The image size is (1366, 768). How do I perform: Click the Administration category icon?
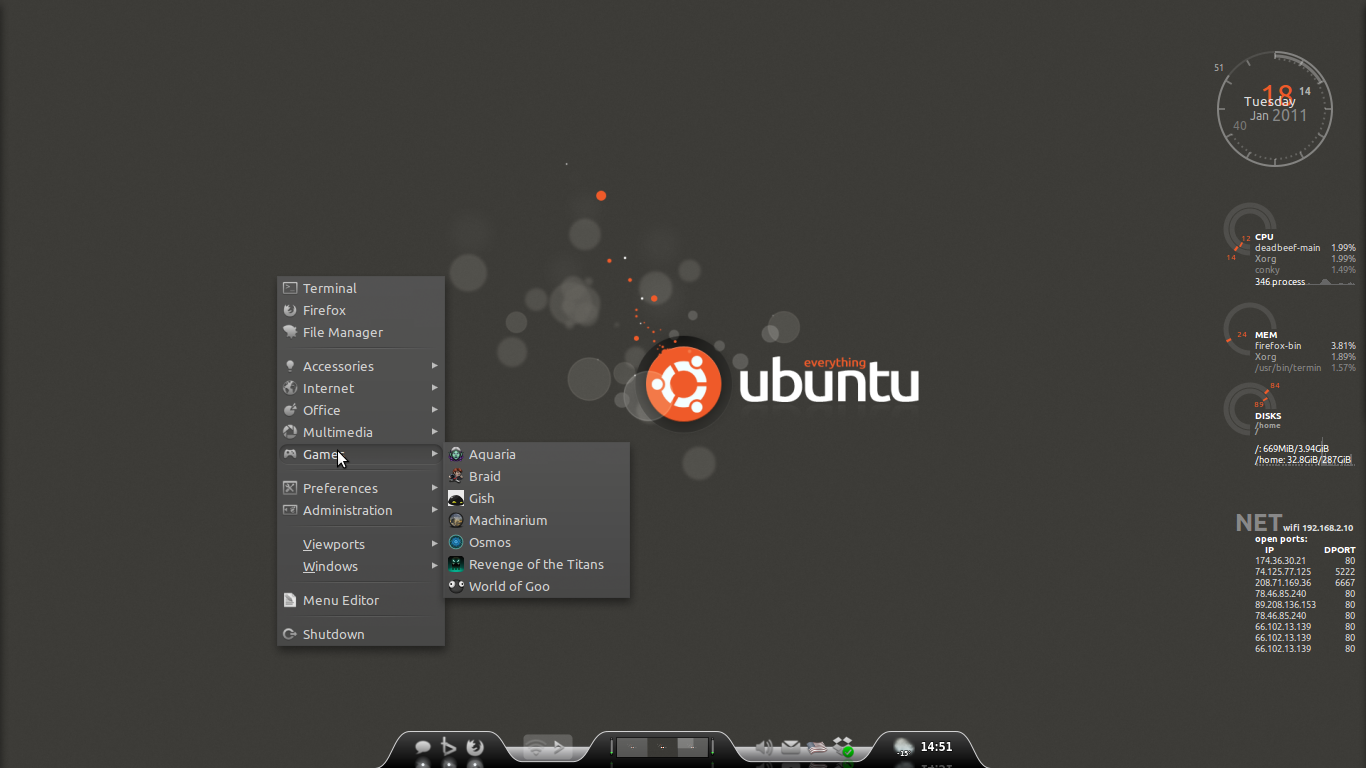tap(290, 510)
